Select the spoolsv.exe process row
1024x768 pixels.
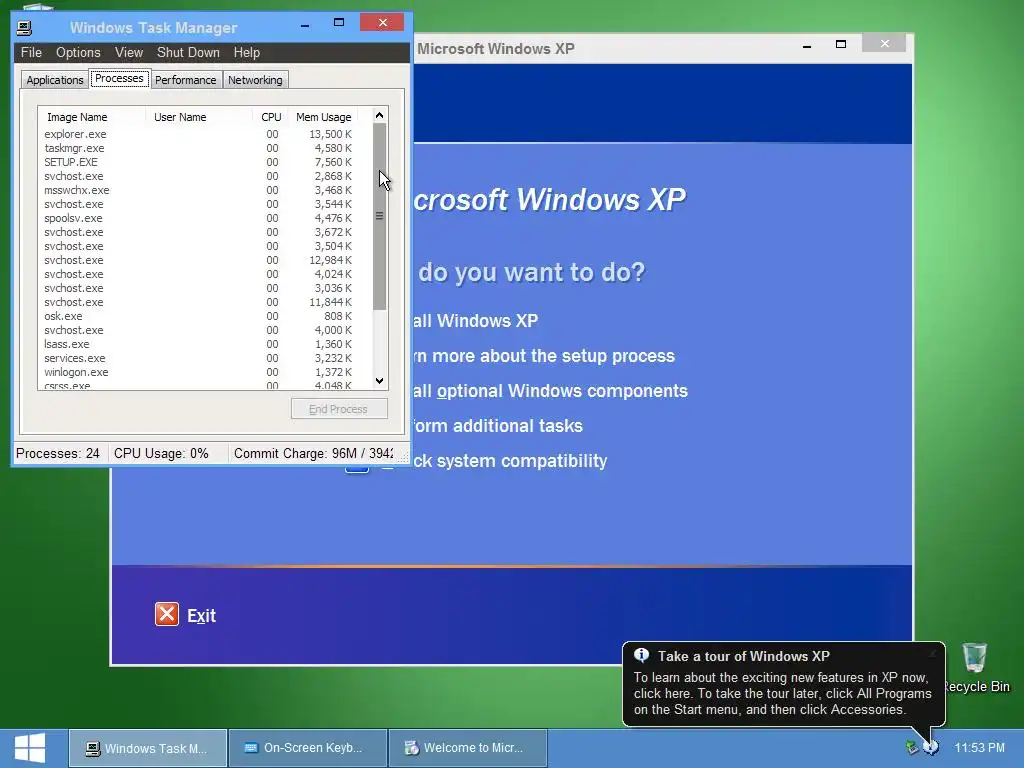pos(199,218)
